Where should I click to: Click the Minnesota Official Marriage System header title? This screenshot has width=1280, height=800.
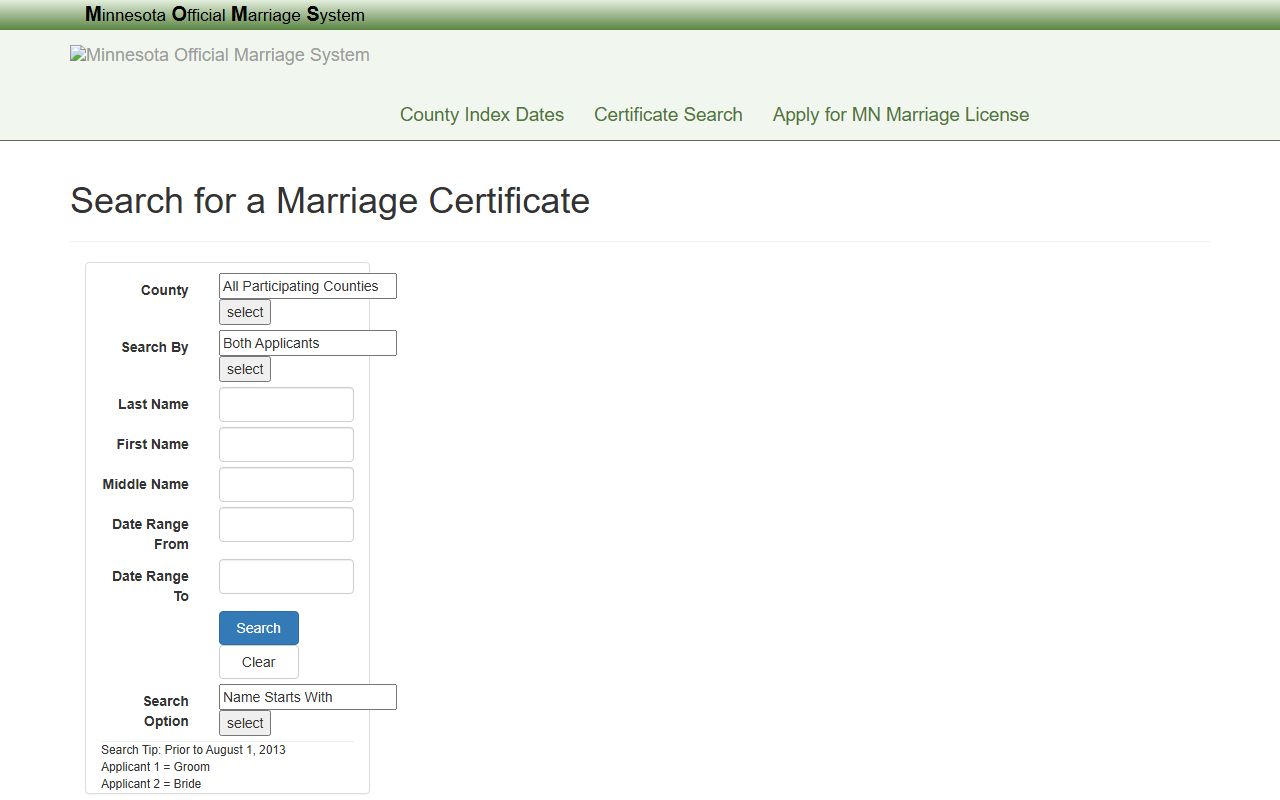225,15
